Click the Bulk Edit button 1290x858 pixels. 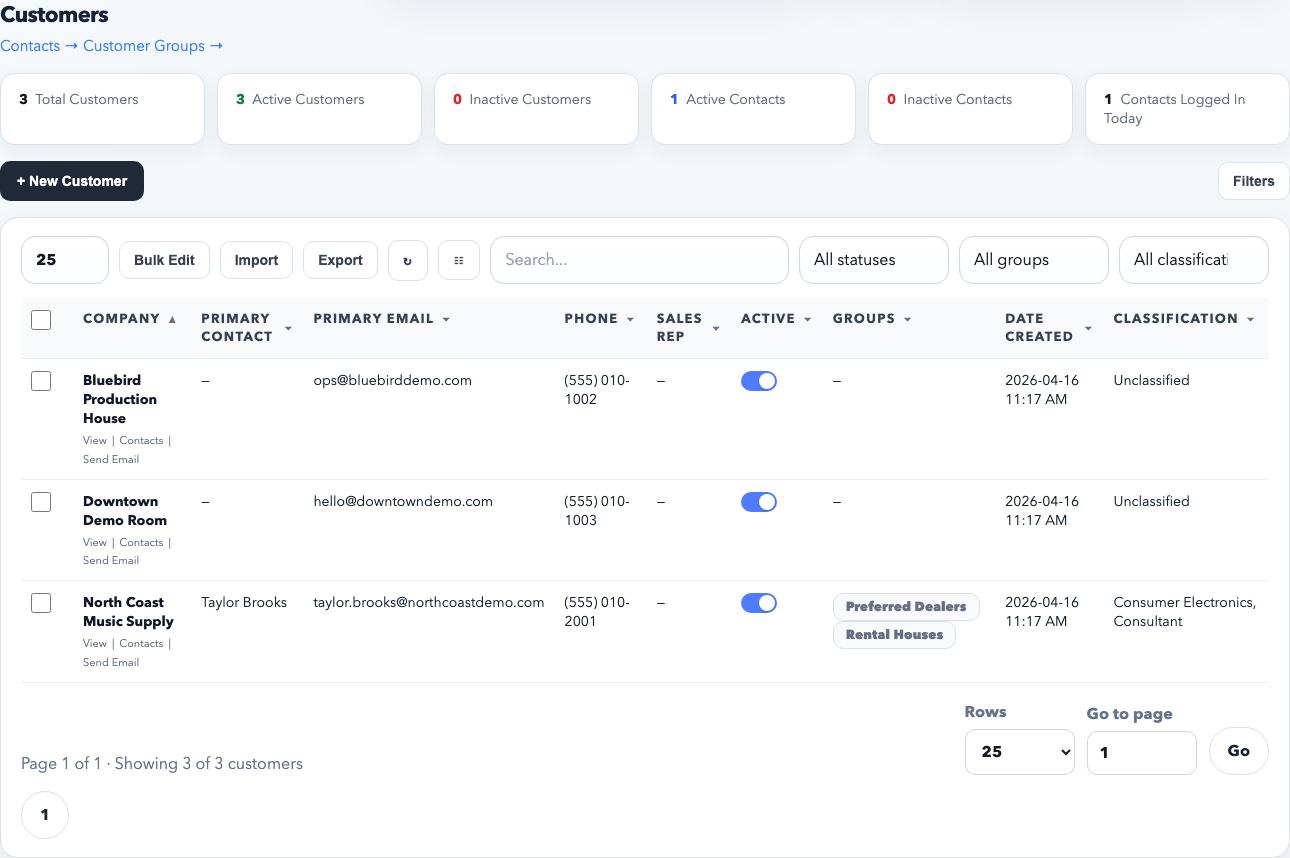164,260
